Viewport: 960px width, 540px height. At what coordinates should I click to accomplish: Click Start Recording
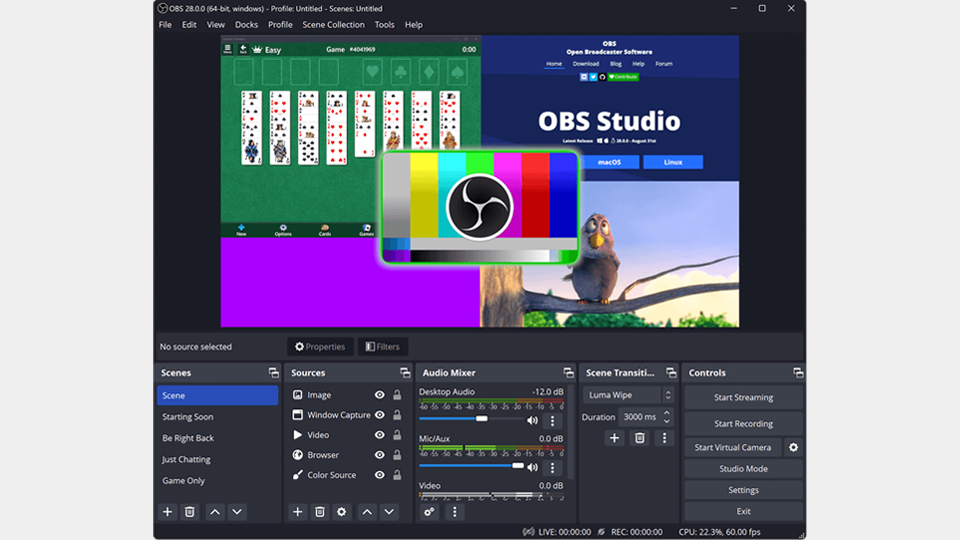743,424
